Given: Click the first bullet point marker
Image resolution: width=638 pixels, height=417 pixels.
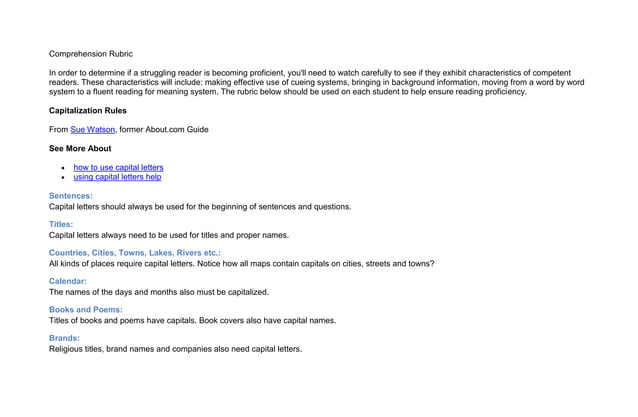Looking at the screenshot, I should (63, 168).
